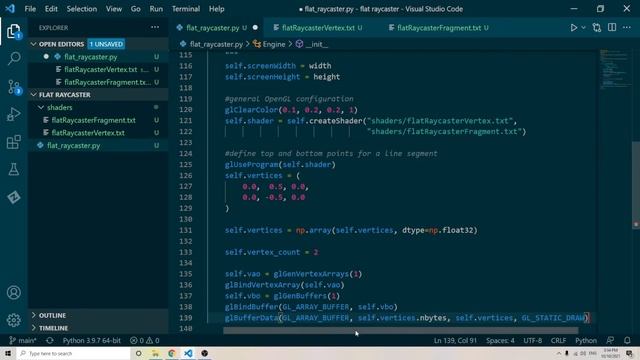This screenshot has height=360, width=640.
Task: Open the View menu
Action: click(x=114, y=9)
